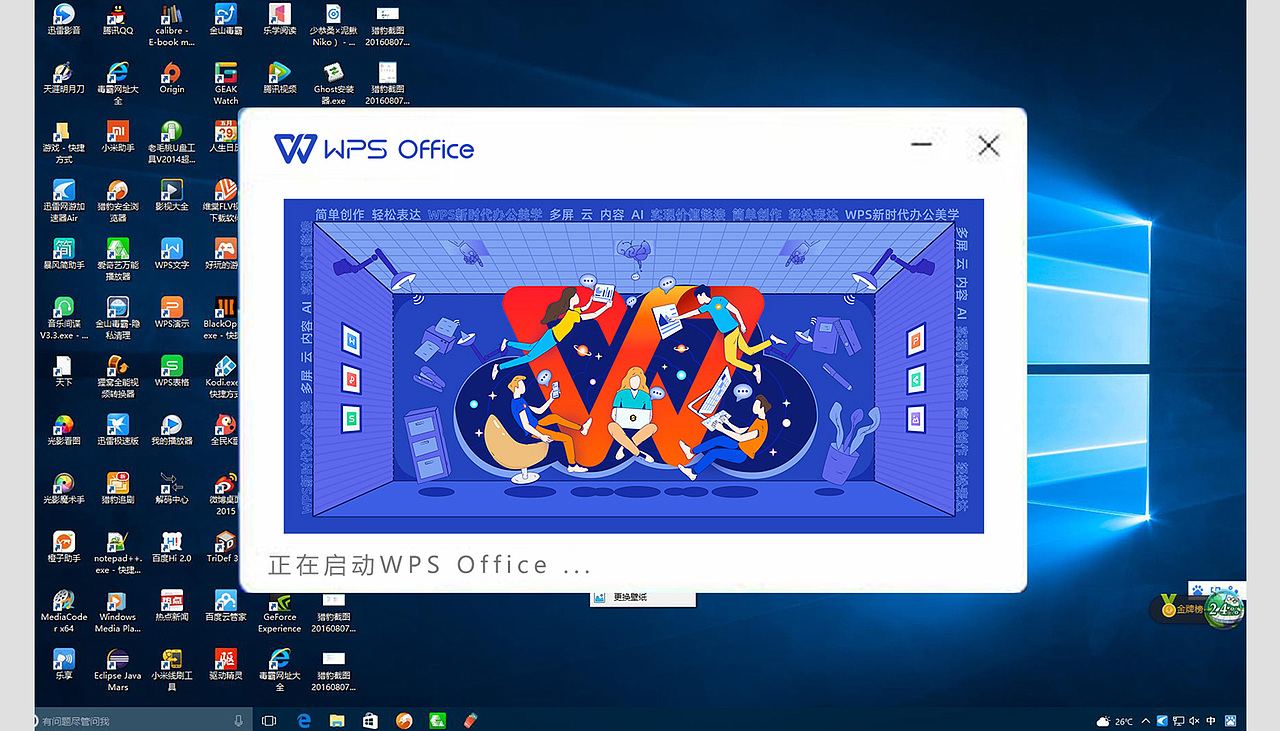Select the Ghost安装器.exe desktop file
Viewport: 1280px width, 731px height.
click(334, 84)
